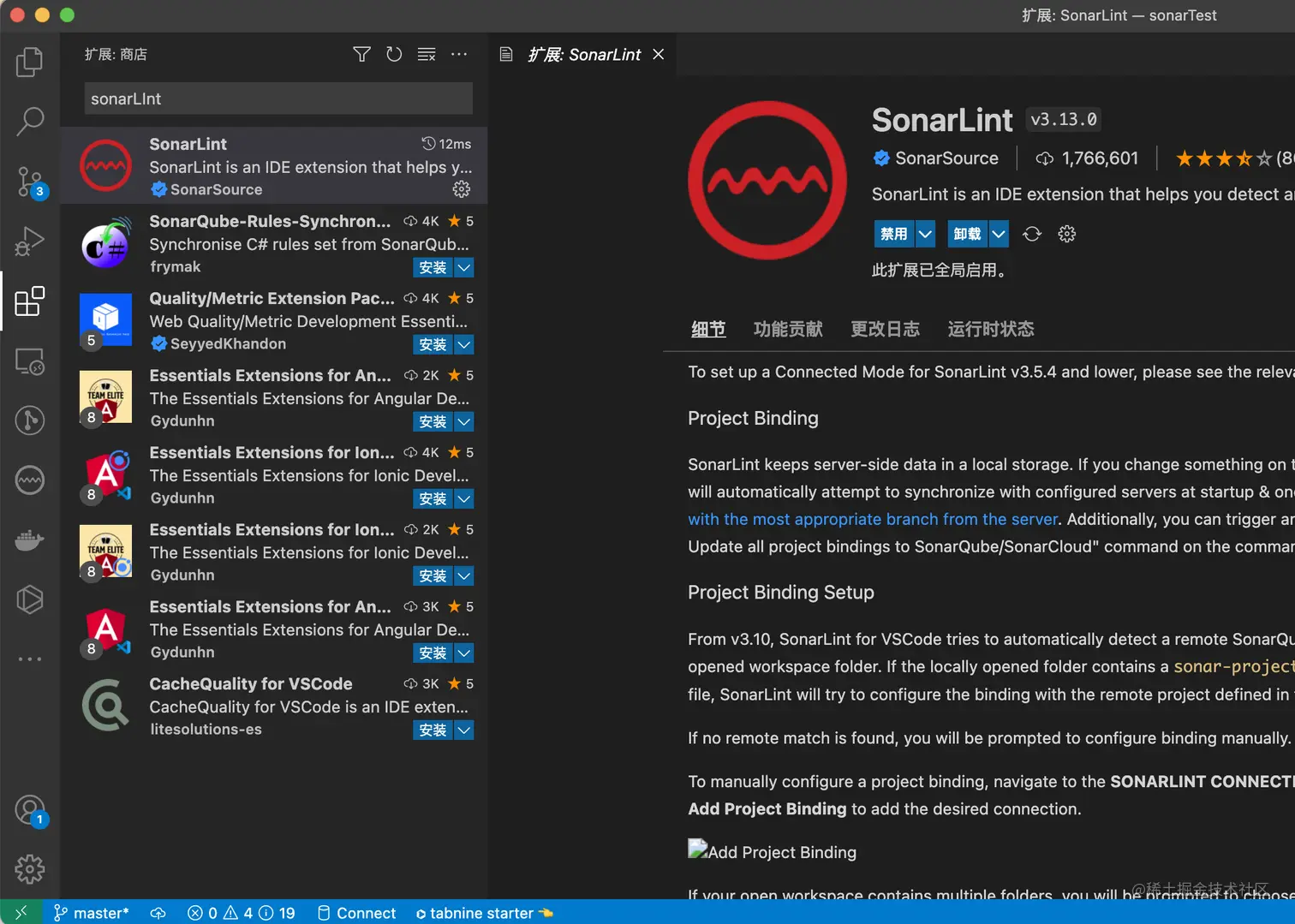Select CacheQuality for VSCode list entry
The height and width of the screenshot is (924, 1295).
tap(274, 706)
